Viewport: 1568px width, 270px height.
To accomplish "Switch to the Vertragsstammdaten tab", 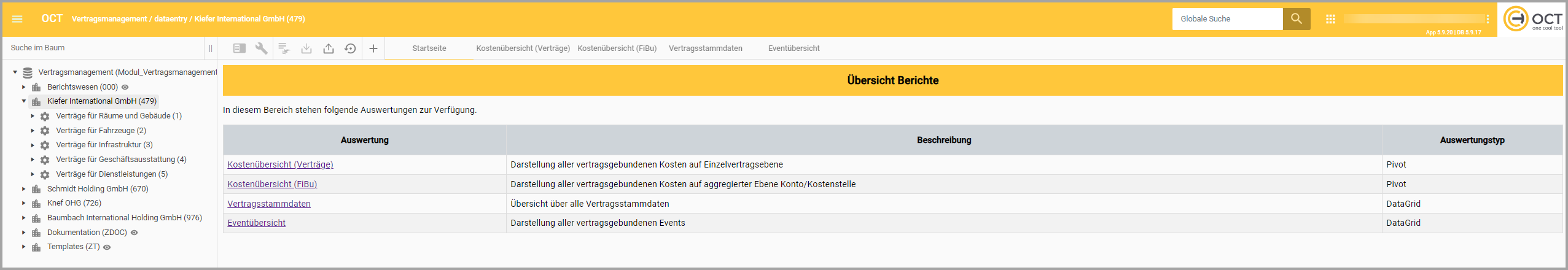I will (705, 48).
